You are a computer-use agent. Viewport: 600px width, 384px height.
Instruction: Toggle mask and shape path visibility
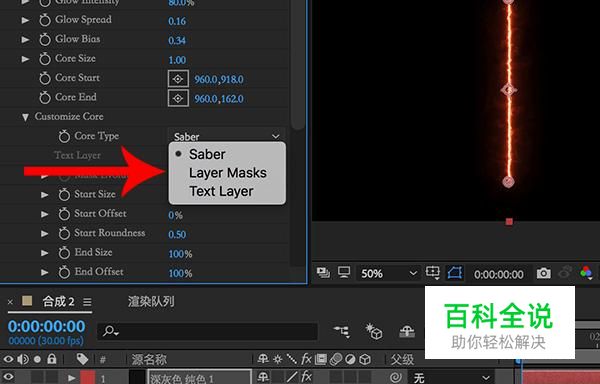[455, 273]
